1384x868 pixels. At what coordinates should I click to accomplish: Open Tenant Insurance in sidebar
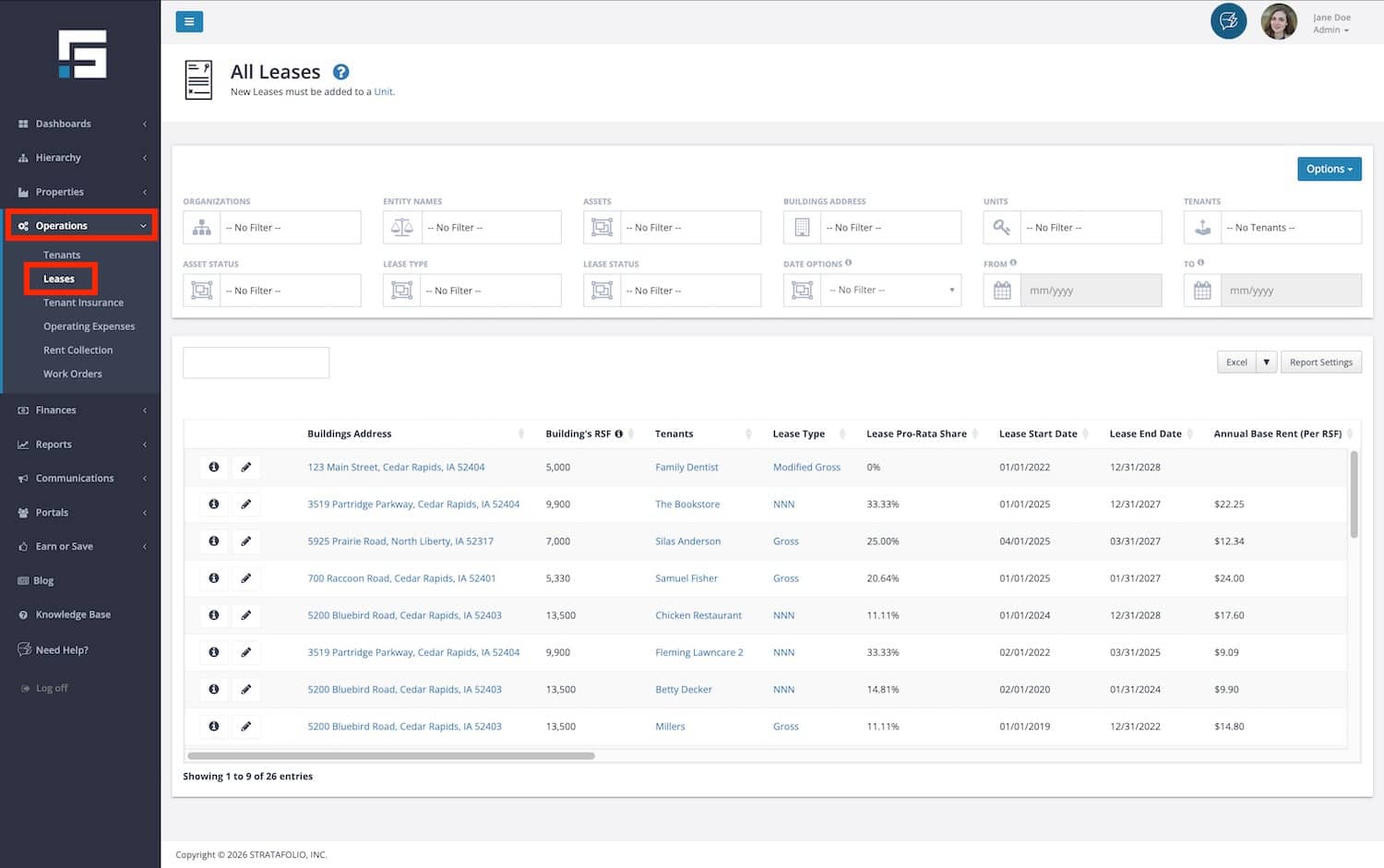pos(83,303)
